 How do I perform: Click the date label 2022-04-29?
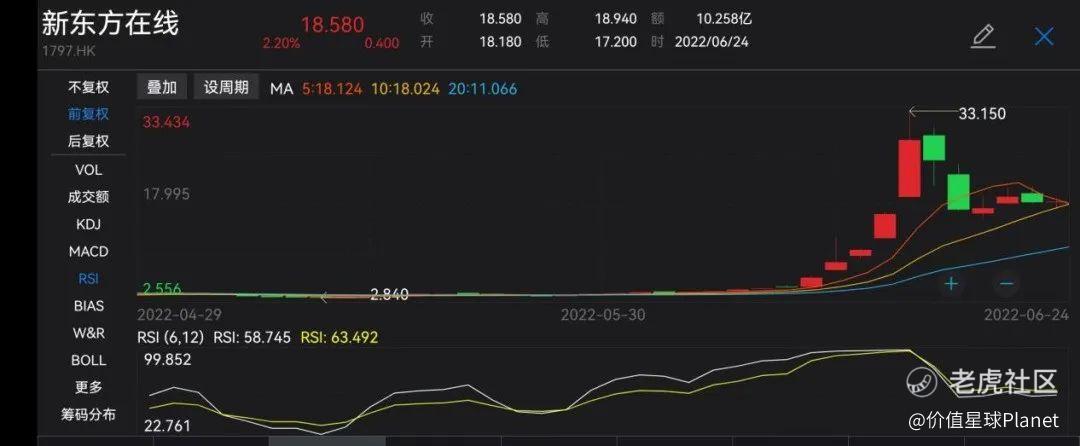click(x=179, y=315)
